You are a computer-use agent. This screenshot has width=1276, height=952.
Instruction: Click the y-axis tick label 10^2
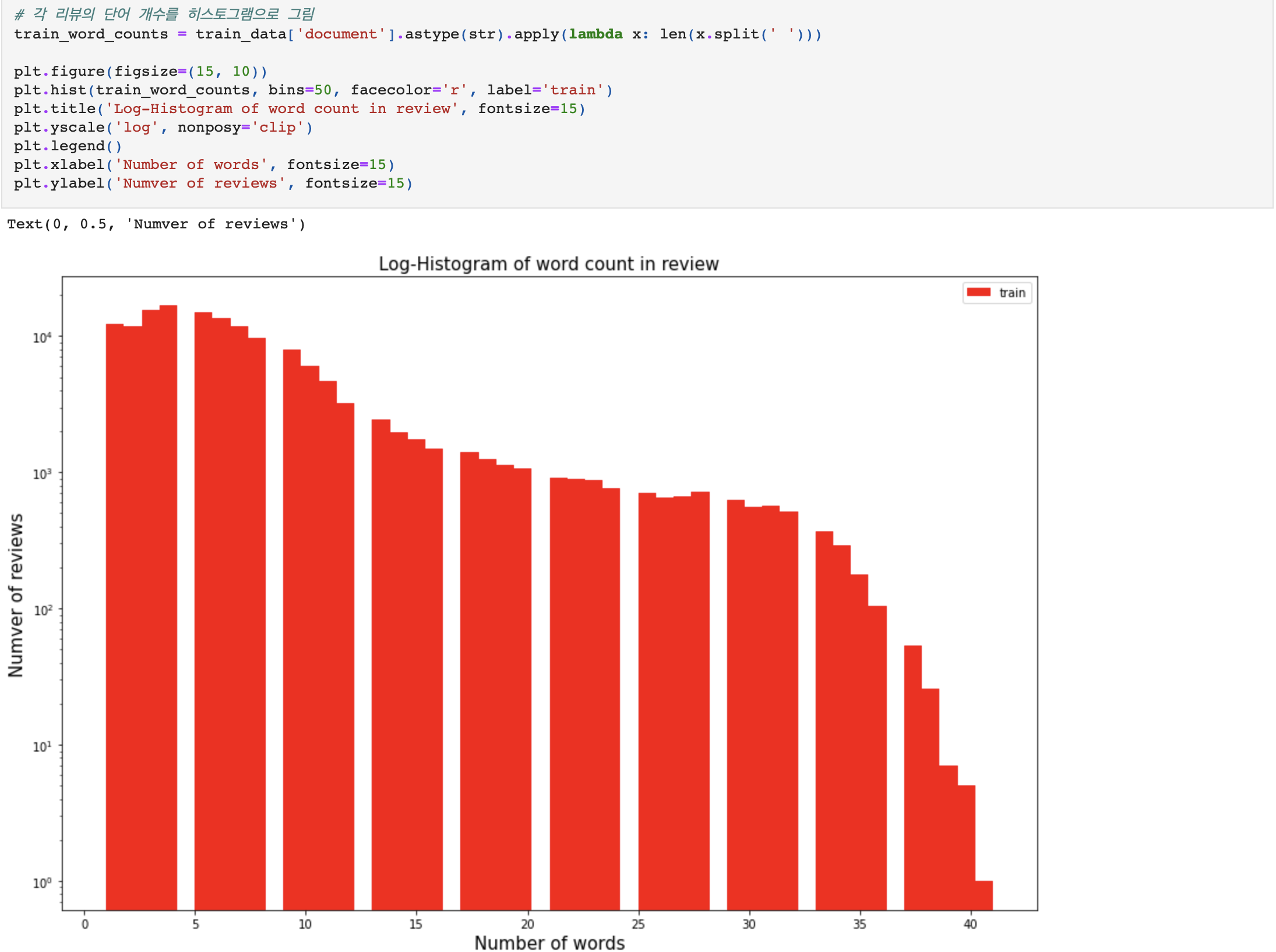tap(43, 610)
